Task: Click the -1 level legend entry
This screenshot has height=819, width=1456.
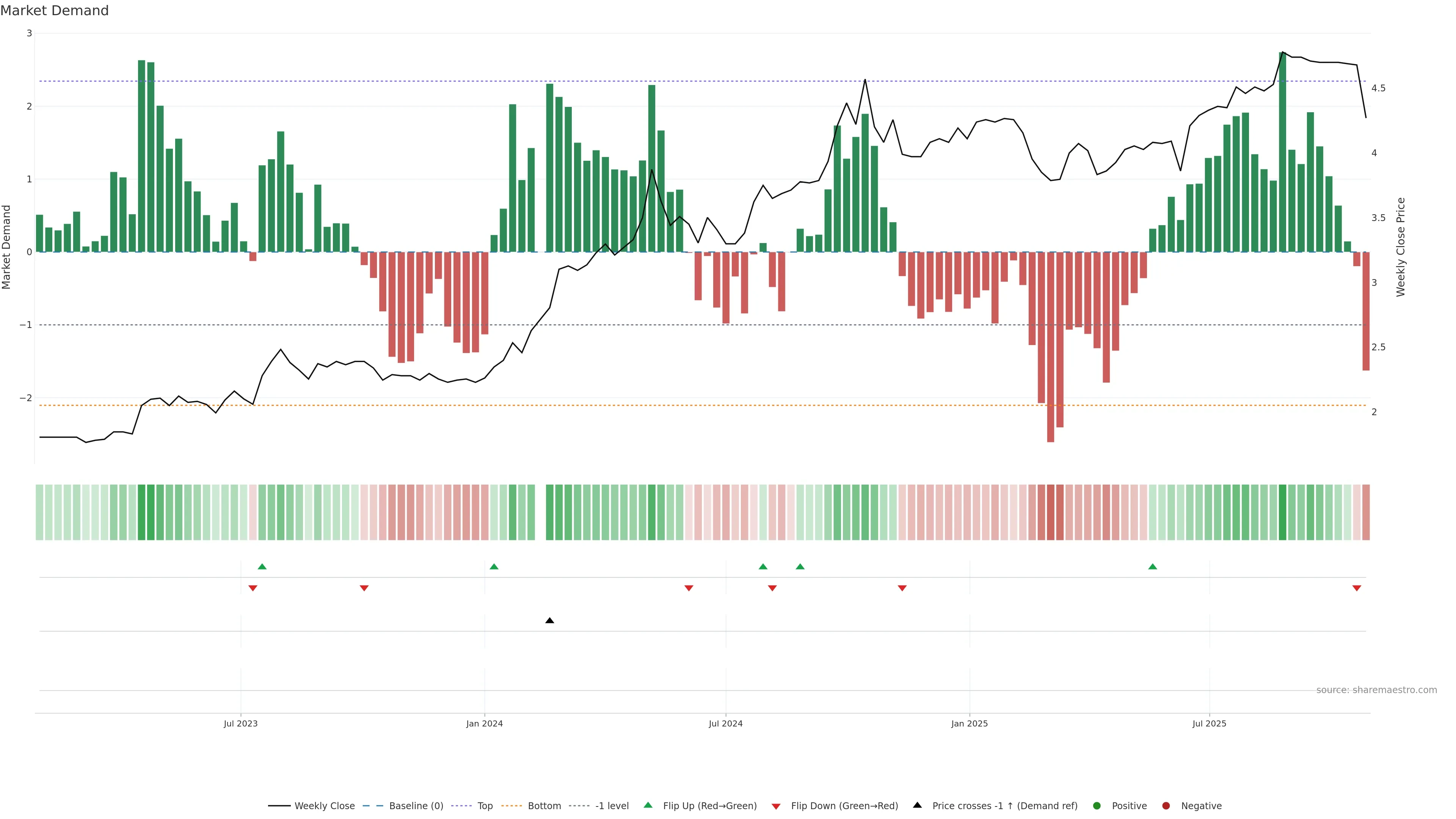Action: pyautogui.click(x=612, y=806)
